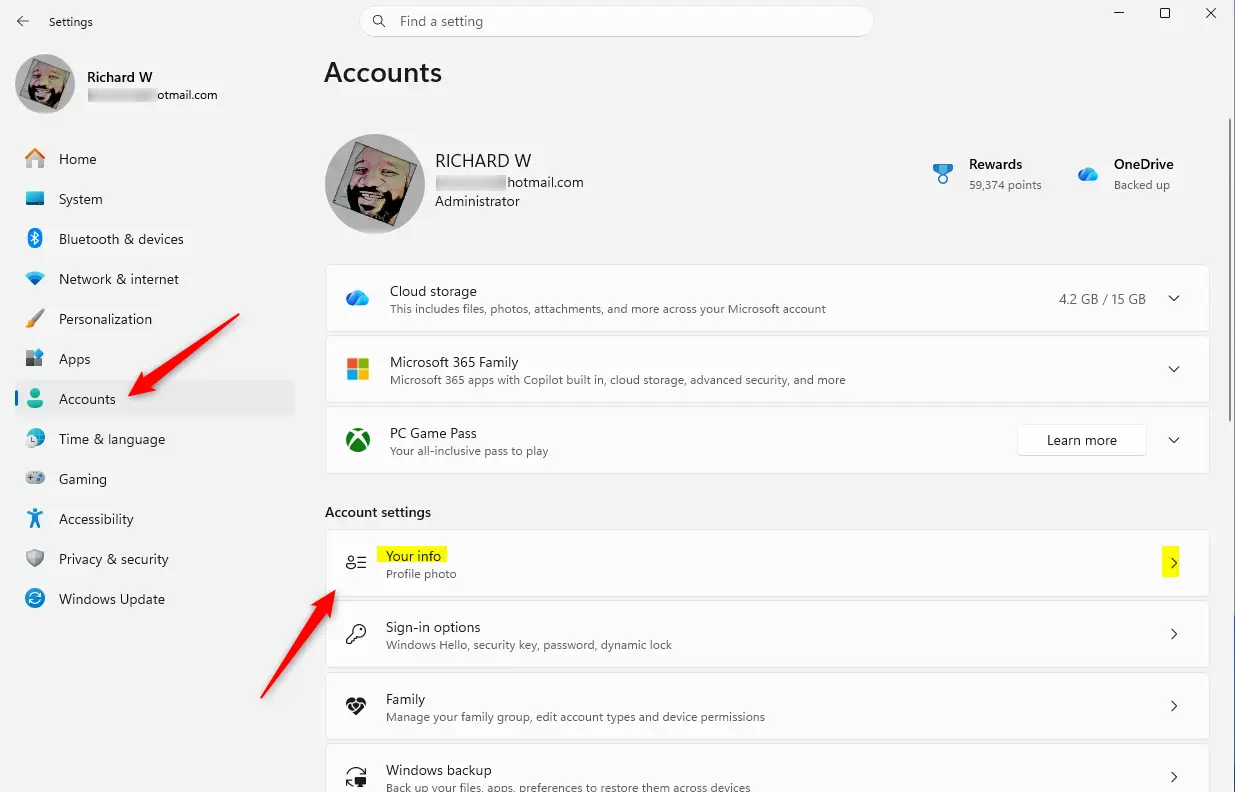Open Home in the sidebar
Image resolution: width=1235 pixels, height=792 pixels.
point(155,159)
